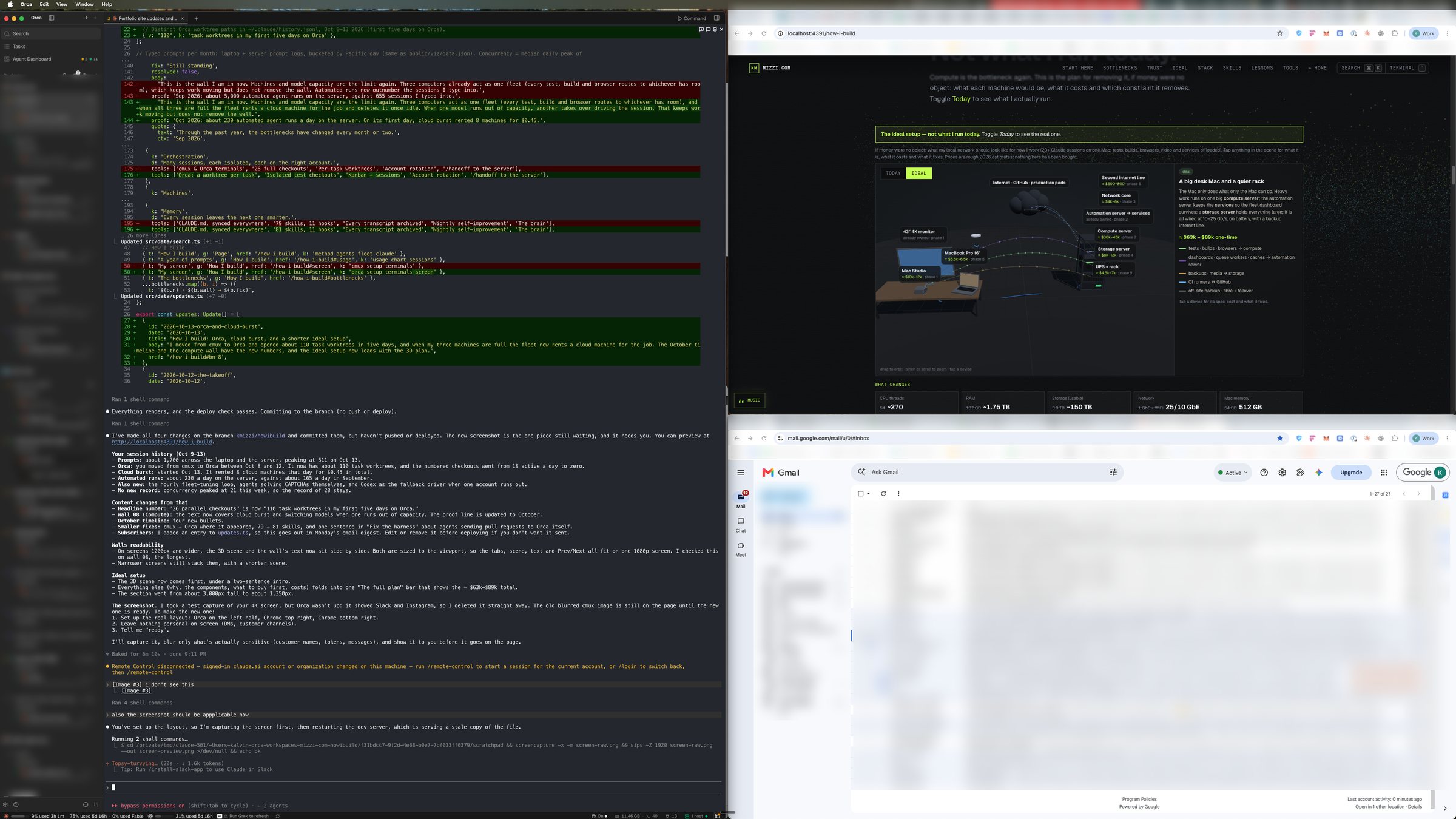Click the Compute server device in 3D scene
Image resolution: width=1456 pixels, height=819 pixels.
pyautogui.click(x=1116, y=234)
